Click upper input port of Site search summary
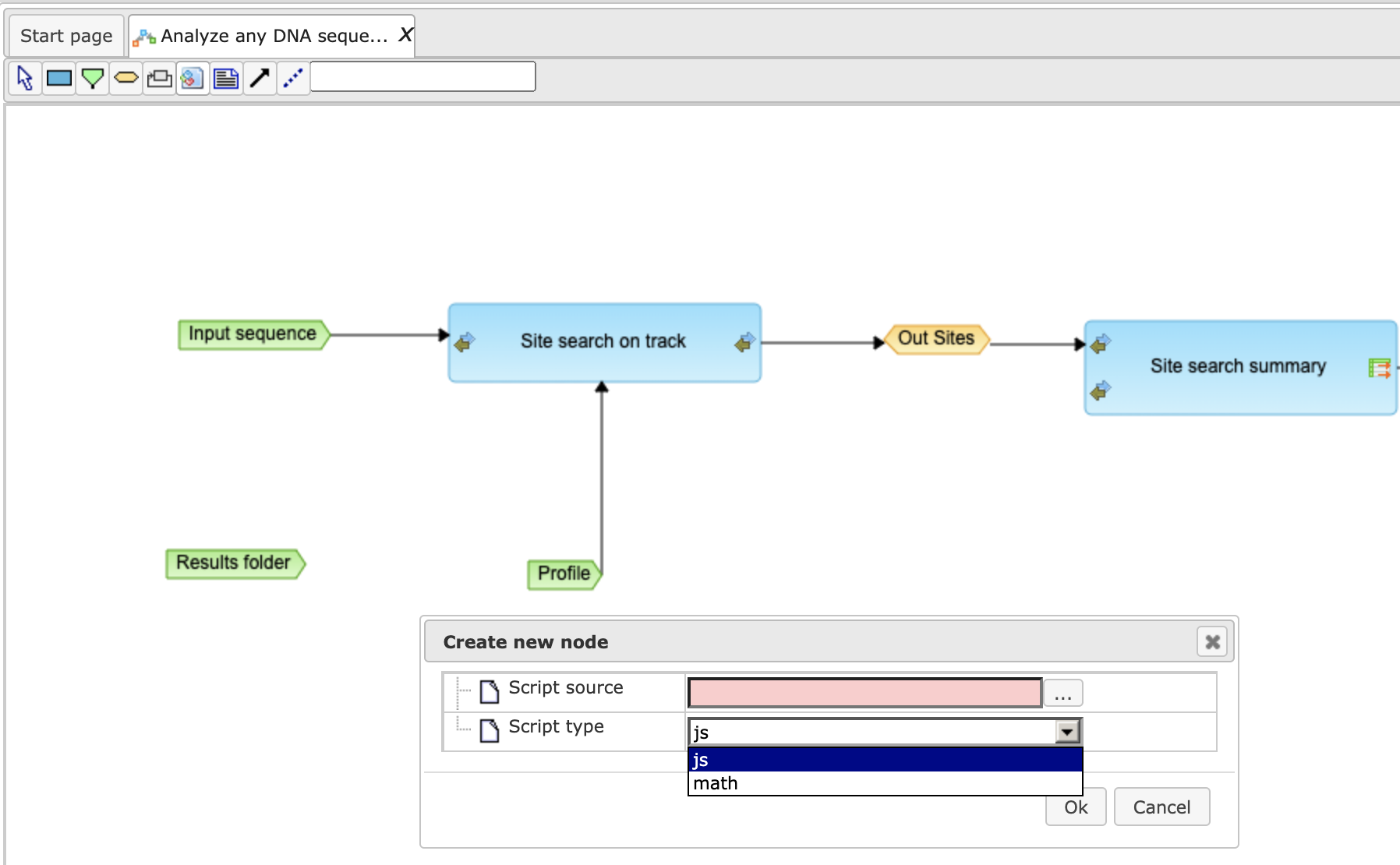Screen dimensions: 1400x865 [x=1101, y=344]
